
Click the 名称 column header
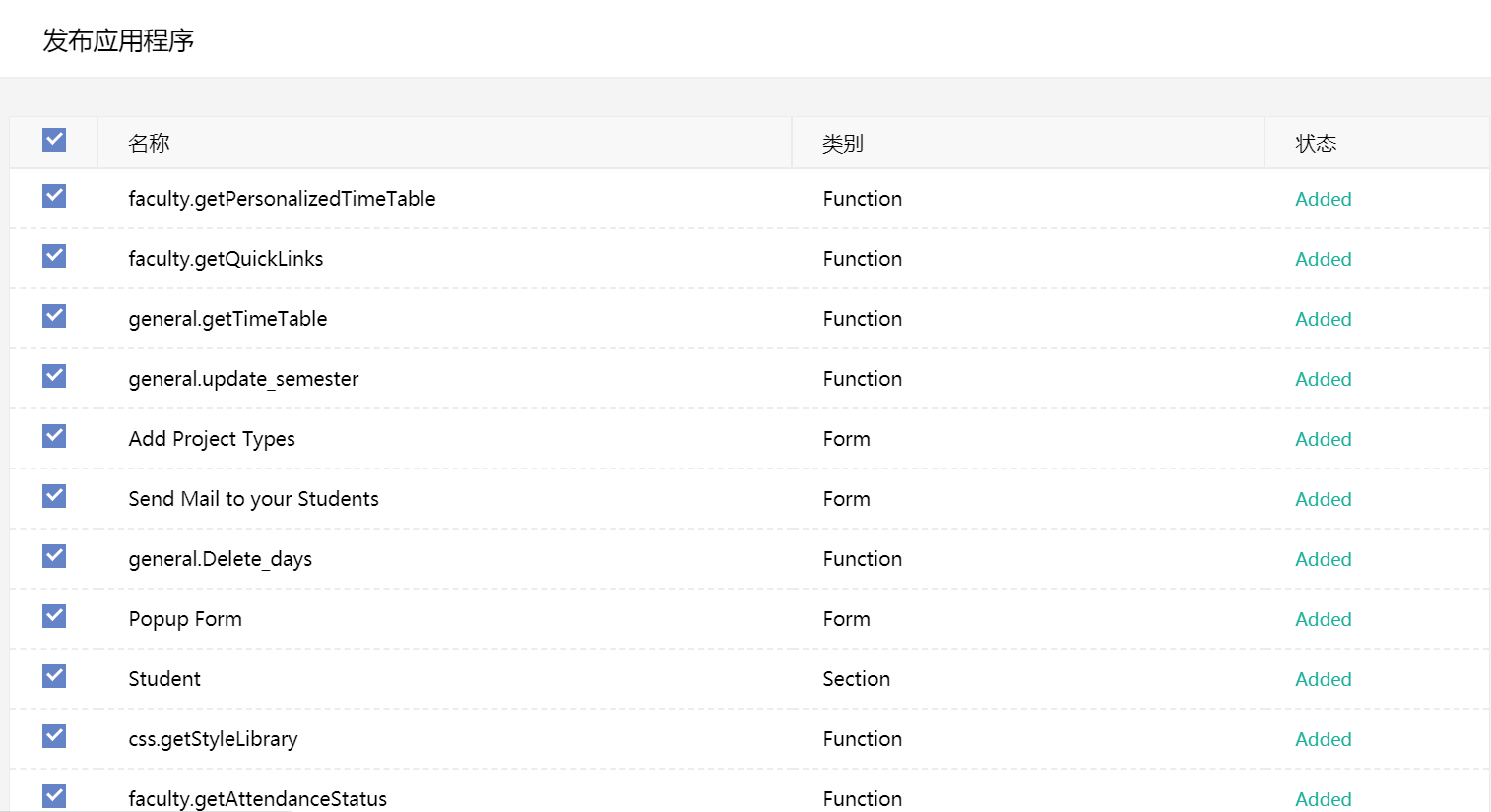click(149, 144)
